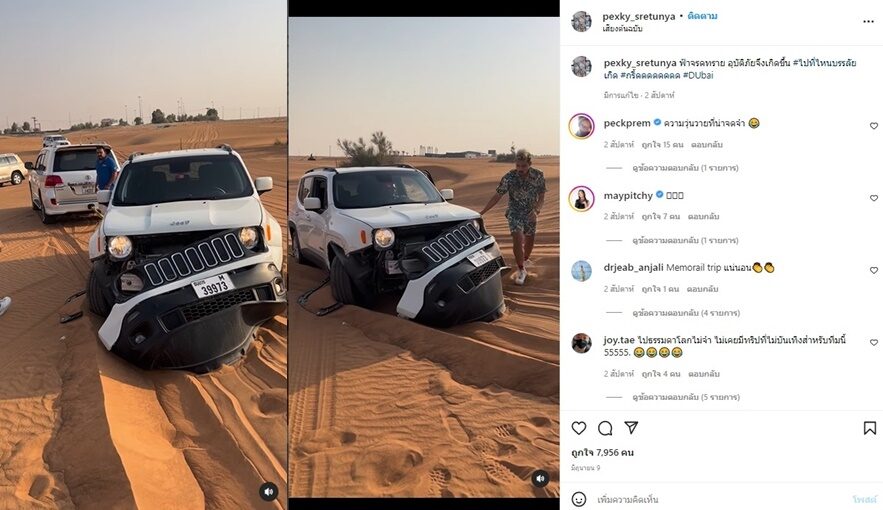Open the #DUbai hashtag link
This screenshot has width=883, height=510.
(698, 75)
